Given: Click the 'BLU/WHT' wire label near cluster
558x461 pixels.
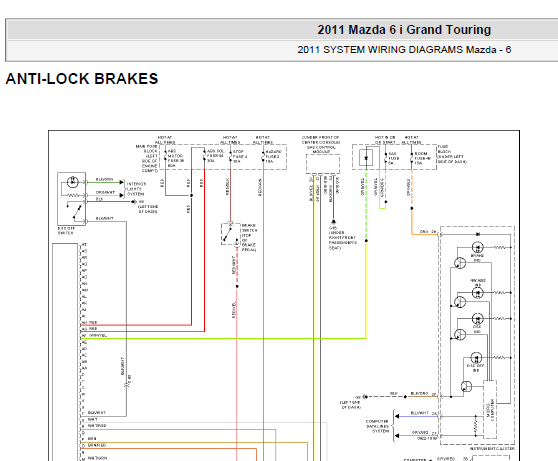Looking at the screenshot, I should 419,413.
